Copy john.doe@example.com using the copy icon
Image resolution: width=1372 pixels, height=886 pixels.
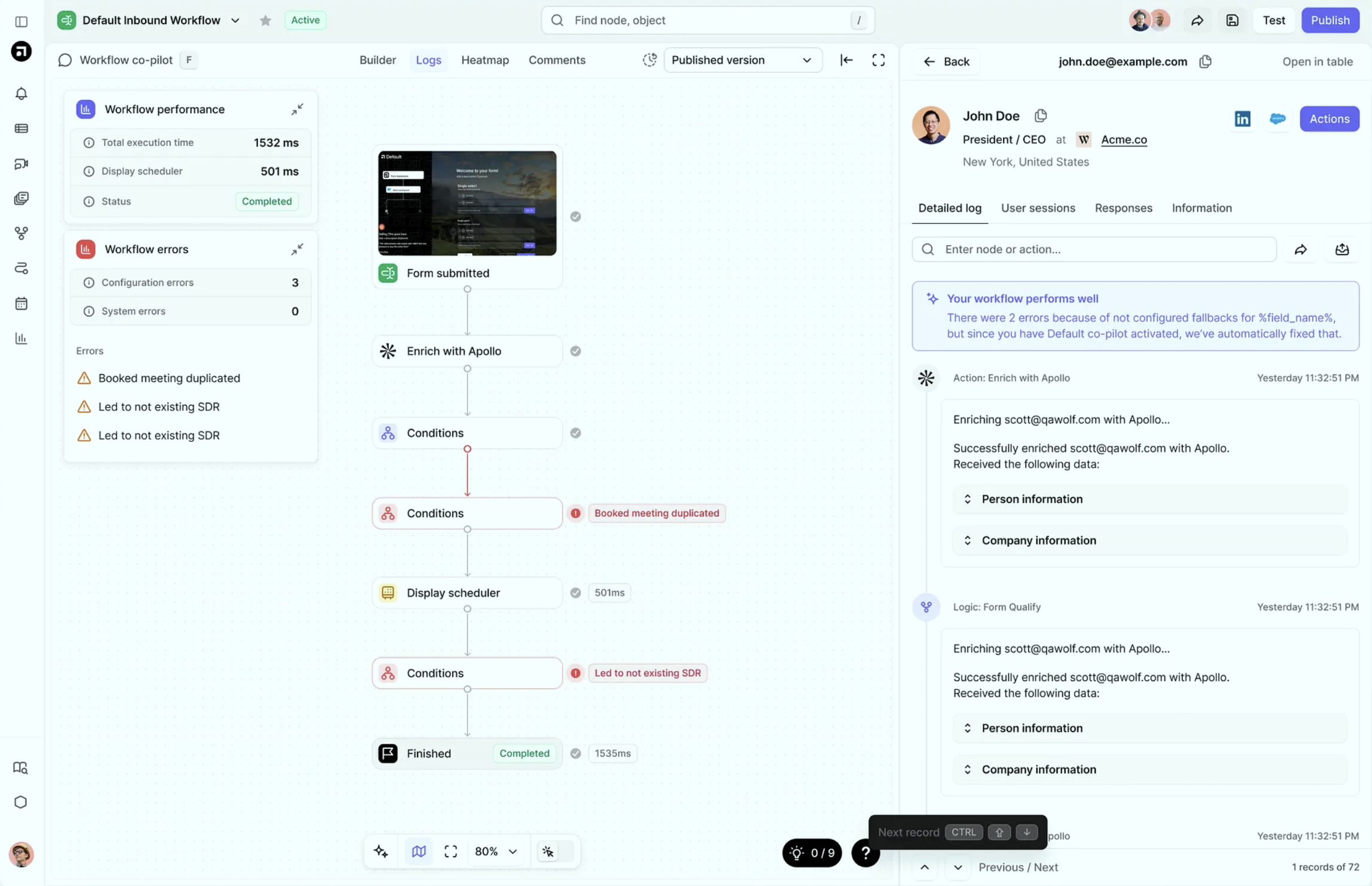coord(1206,62)
